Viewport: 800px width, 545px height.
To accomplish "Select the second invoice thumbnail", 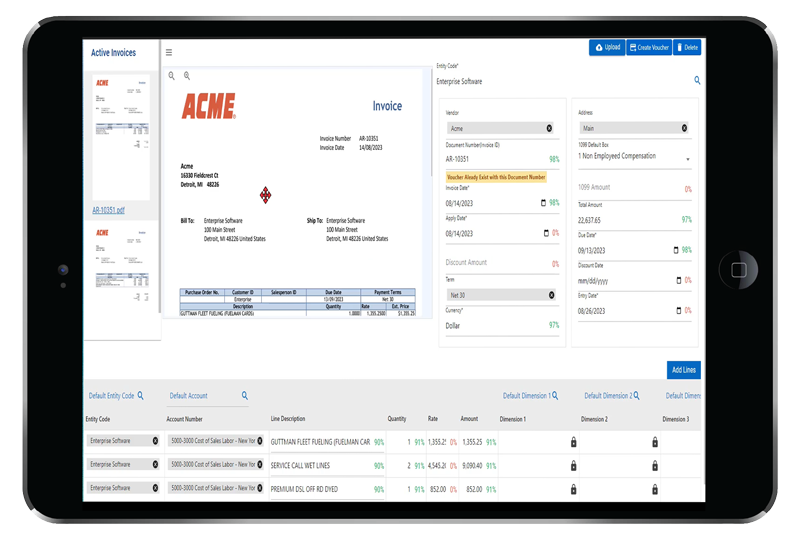I will pos(121,265).
